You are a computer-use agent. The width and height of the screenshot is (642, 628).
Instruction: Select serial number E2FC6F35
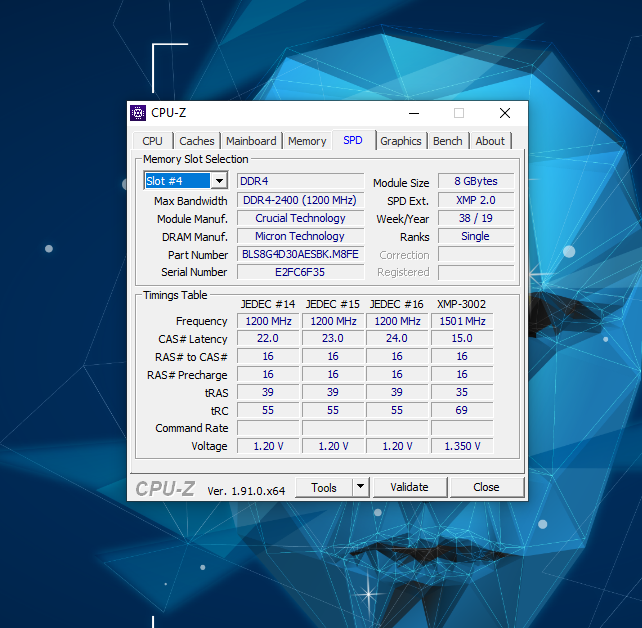[x=300, y=272]
